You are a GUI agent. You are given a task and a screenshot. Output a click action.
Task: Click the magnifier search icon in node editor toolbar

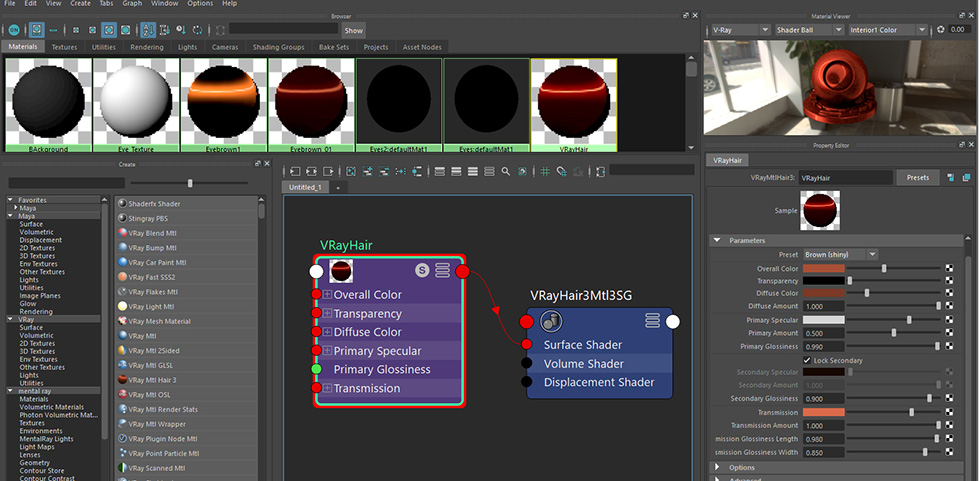(x=506, y=171)
